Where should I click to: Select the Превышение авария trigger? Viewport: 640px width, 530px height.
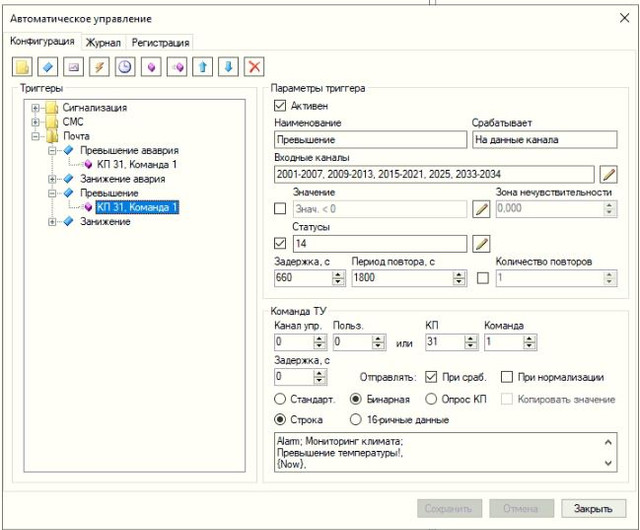coord(129,150)
